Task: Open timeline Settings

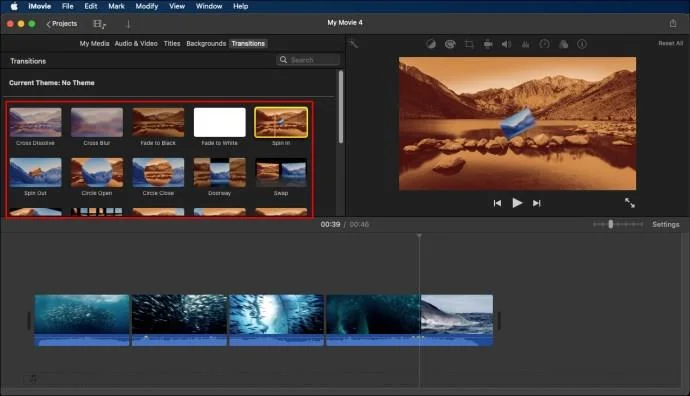Action: [x=665, y=224]
